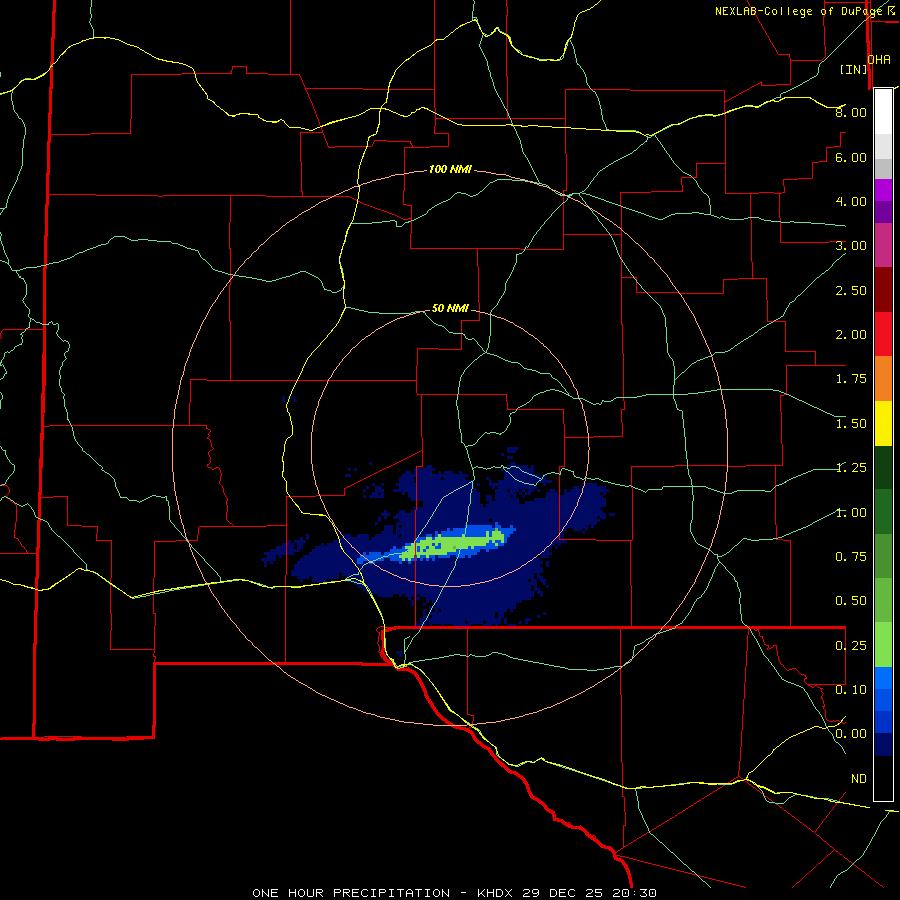Image resolution: width=900 pixels, height=900 pixels.
Task: Select the 0.50 legend value
Action: click(x=851, y=601)
